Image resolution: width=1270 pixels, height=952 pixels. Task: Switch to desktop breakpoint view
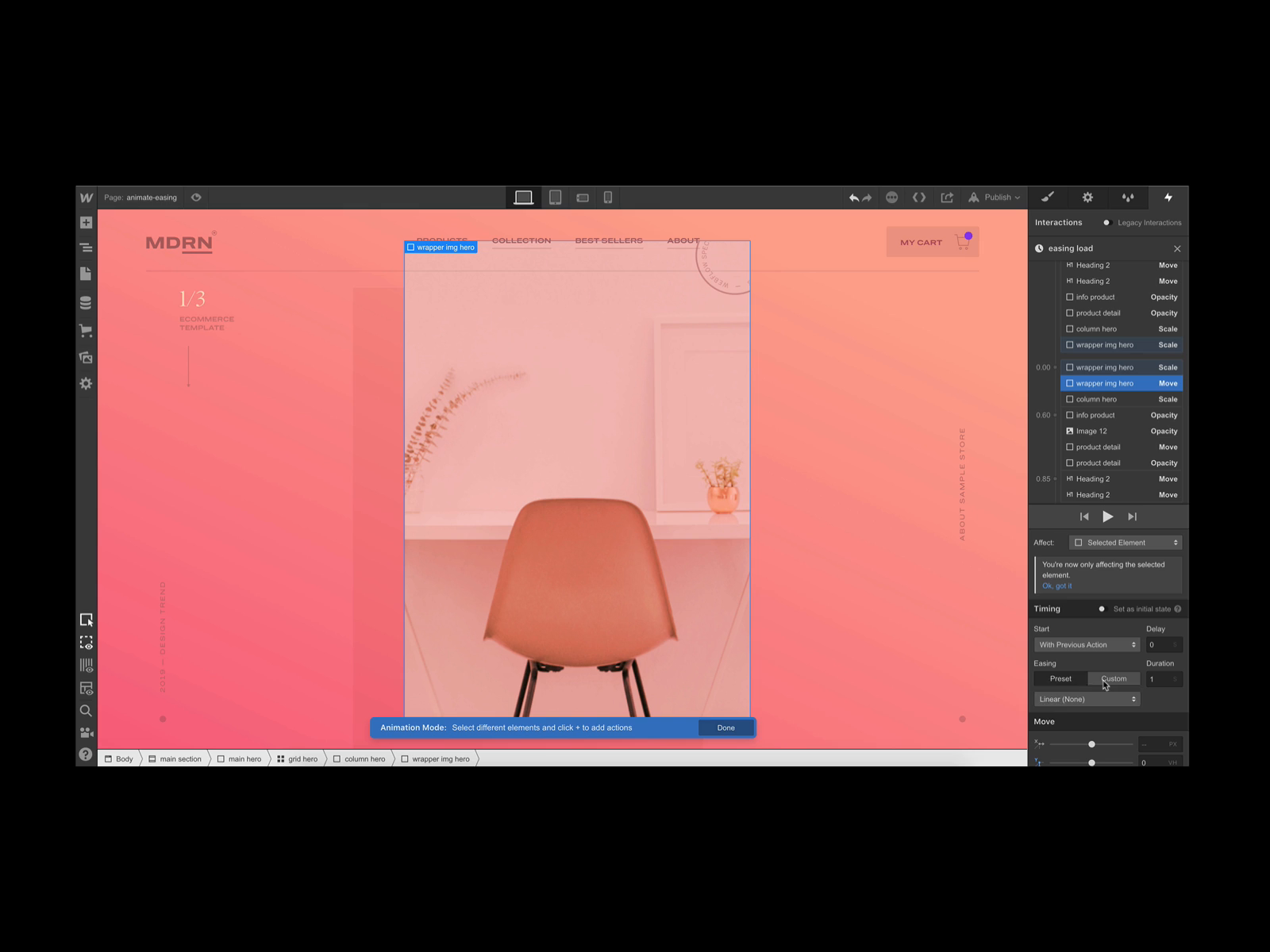click(524, 198)
